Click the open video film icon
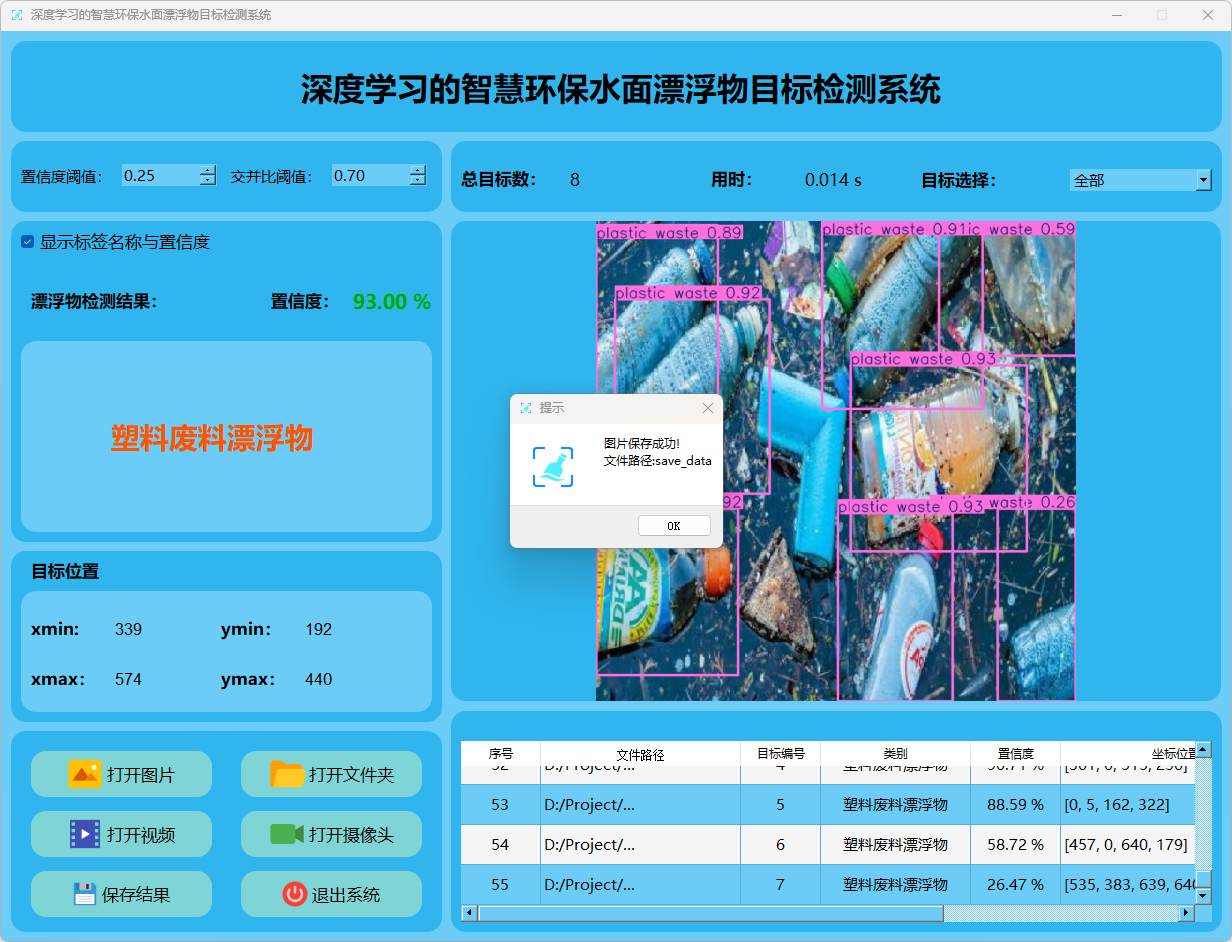 [x=85, y=834]
